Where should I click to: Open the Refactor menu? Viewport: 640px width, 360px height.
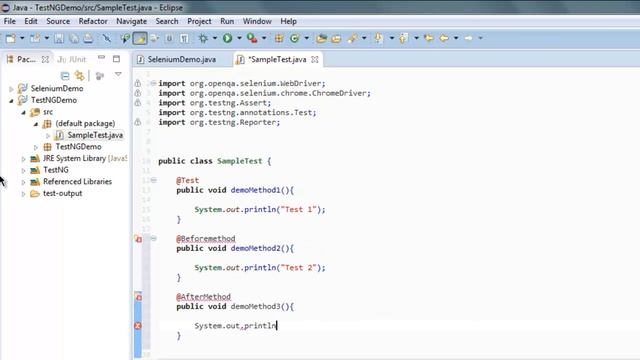(x=93, y=21)
